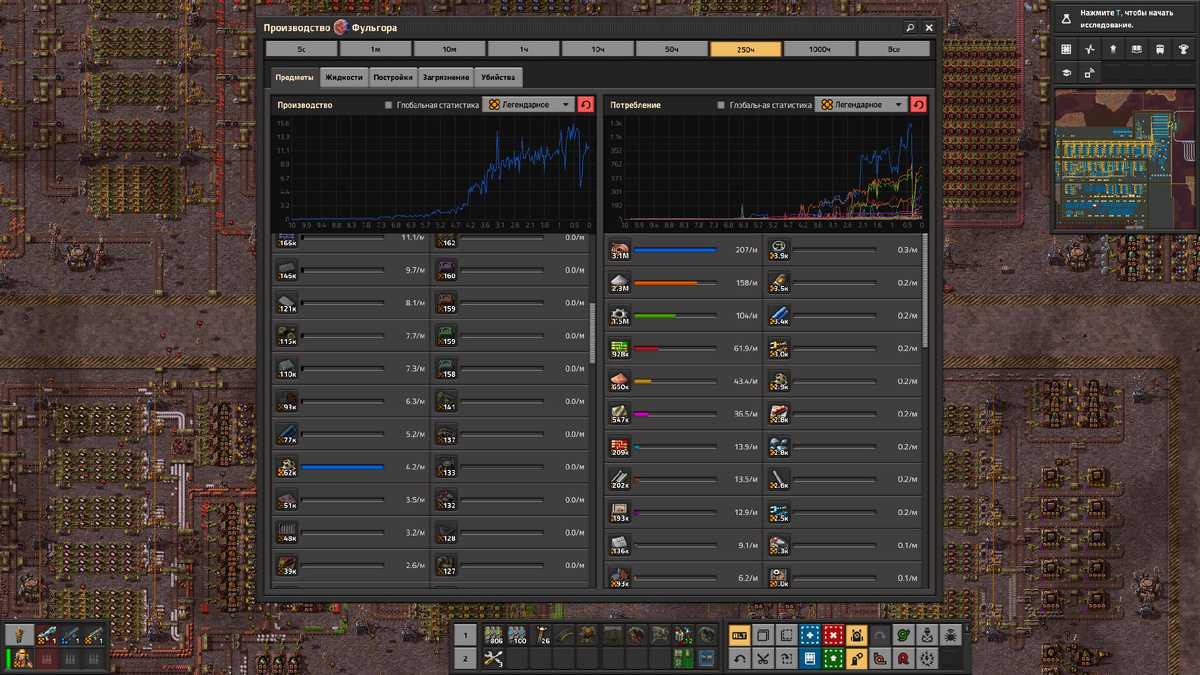The height and width of the screenshot is (675, 1200).
Task: Open Production quality dropdown 'Легендарное'
Action: coord(528,105)
